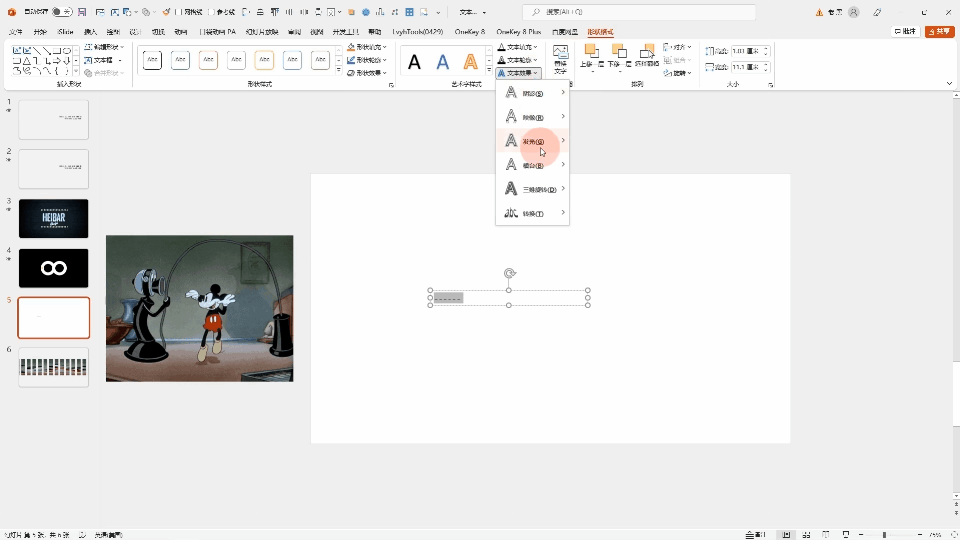
Task: Switch to Slide Sorter view in status bar
Action: pyautogui.click(x=806, y=534)
